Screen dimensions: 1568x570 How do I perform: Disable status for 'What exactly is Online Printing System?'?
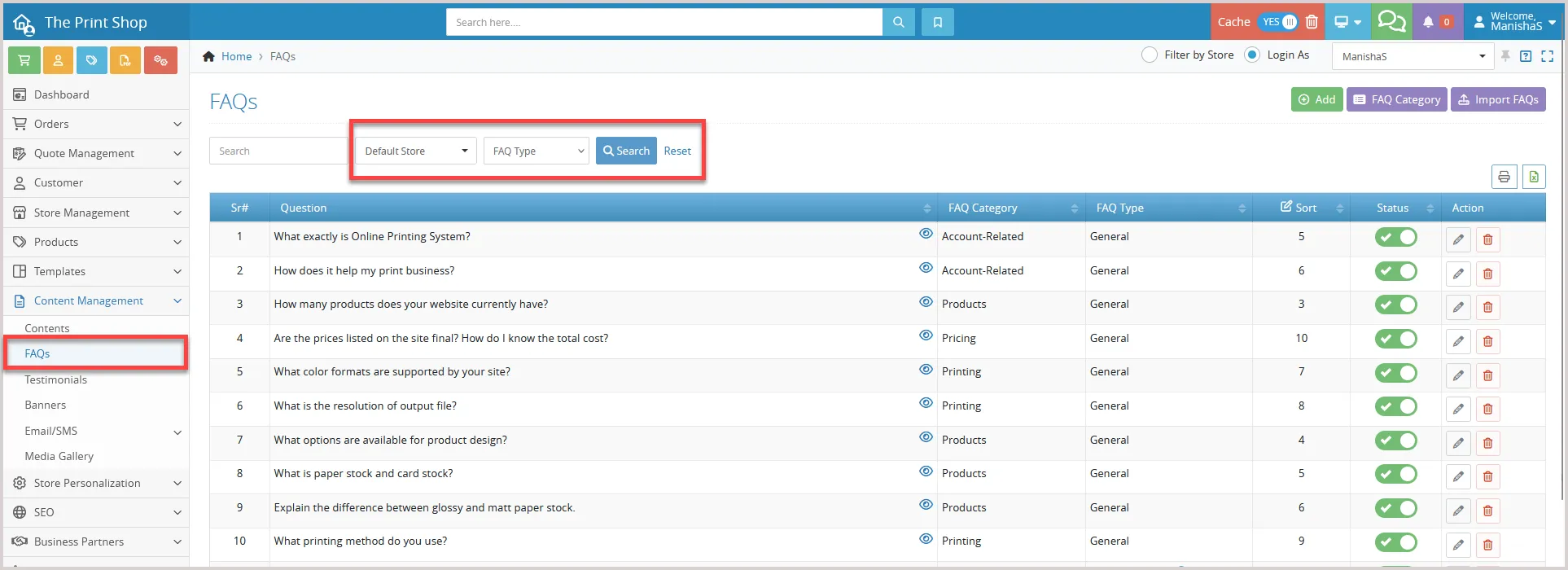coord(1396,237)
